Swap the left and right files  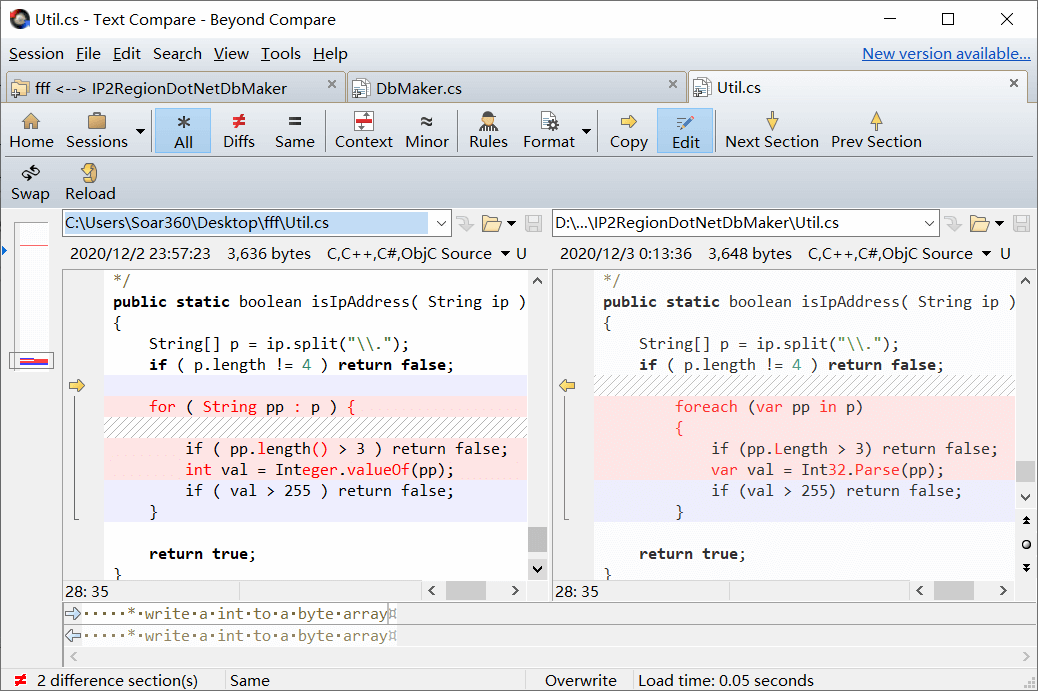pos(30,182)
